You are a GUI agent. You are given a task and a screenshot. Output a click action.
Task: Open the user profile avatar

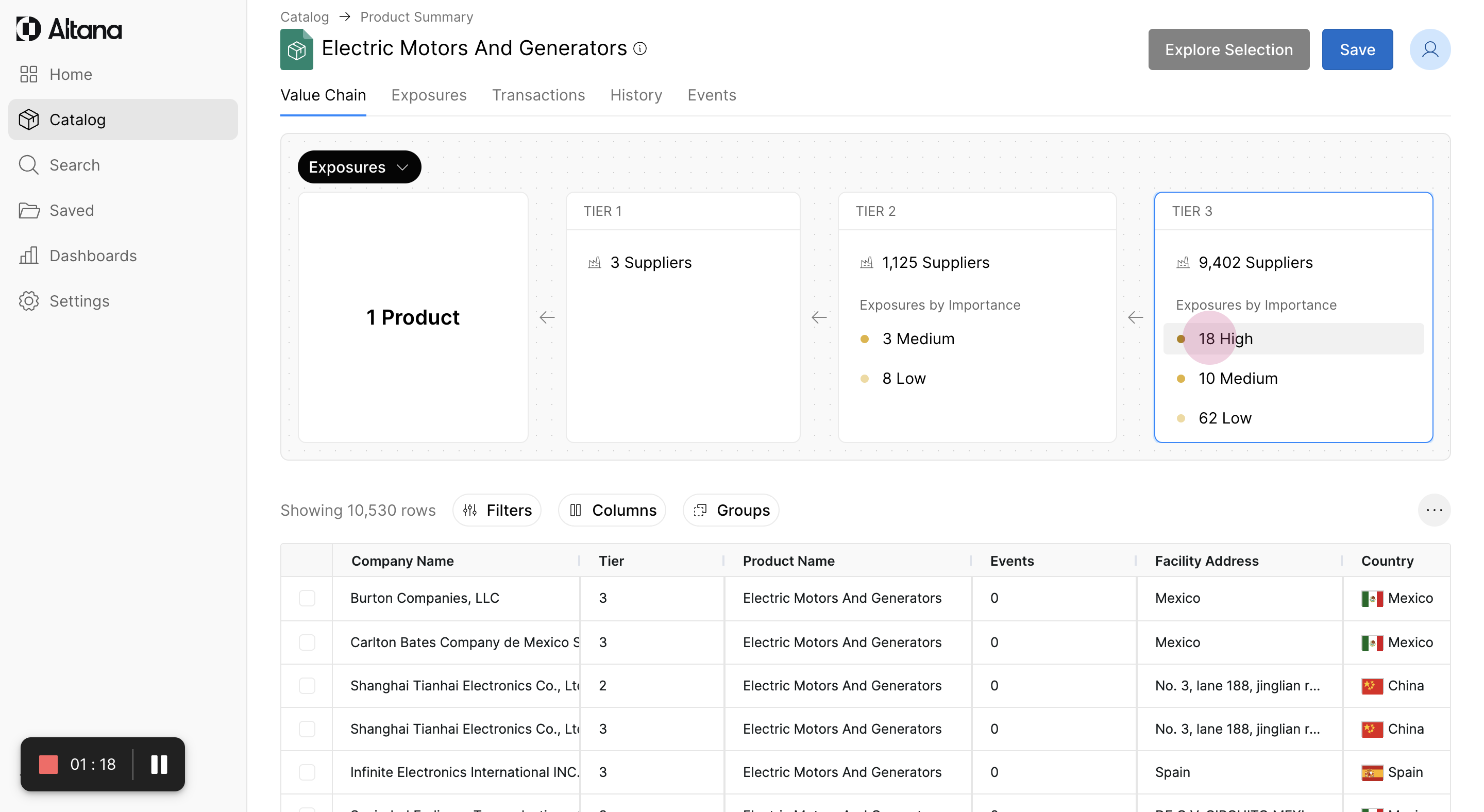(x=1429, y=49)
